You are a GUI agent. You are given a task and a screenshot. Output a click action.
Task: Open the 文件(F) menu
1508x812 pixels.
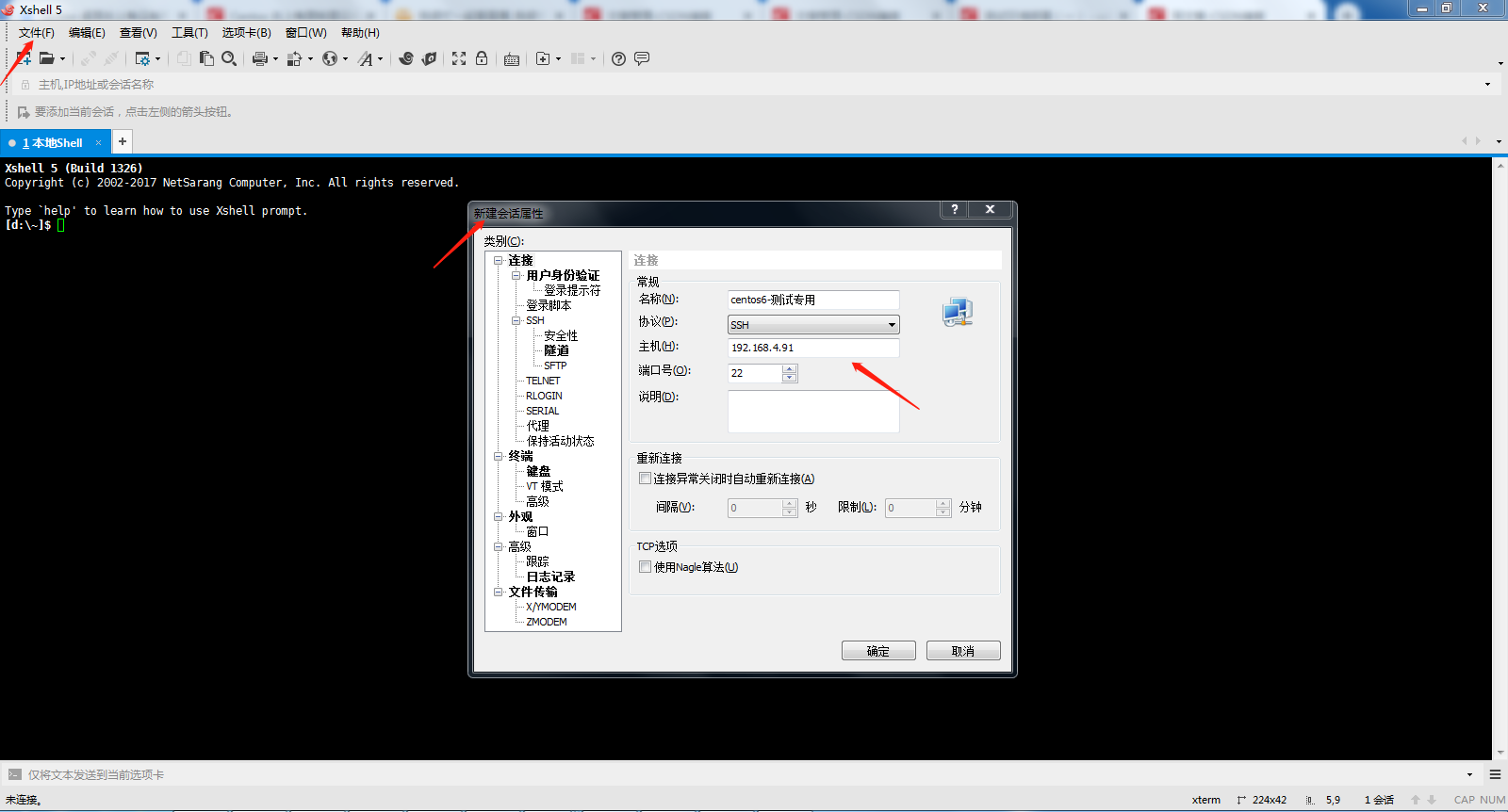(36, 33)
